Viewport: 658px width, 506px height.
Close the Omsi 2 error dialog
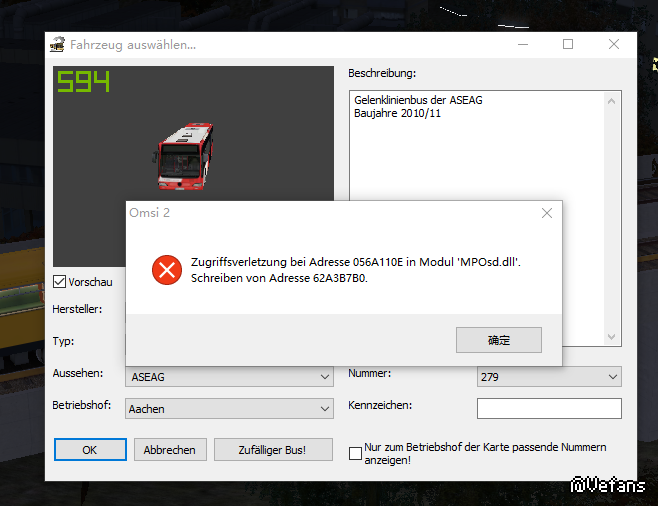click(547, 213)
